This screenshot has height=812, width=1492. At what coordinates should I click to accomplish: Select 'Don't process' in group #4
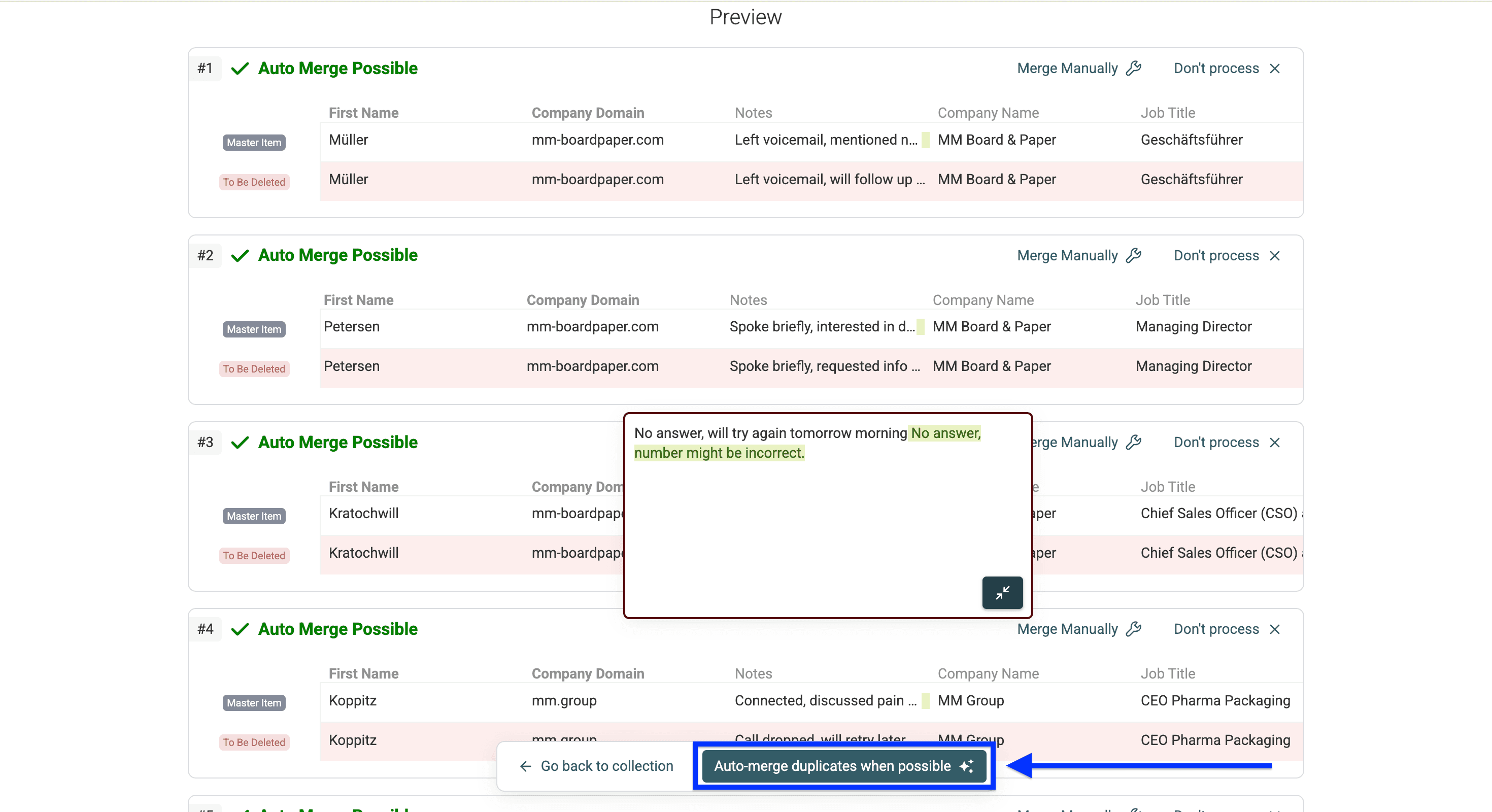point(1214,629)
